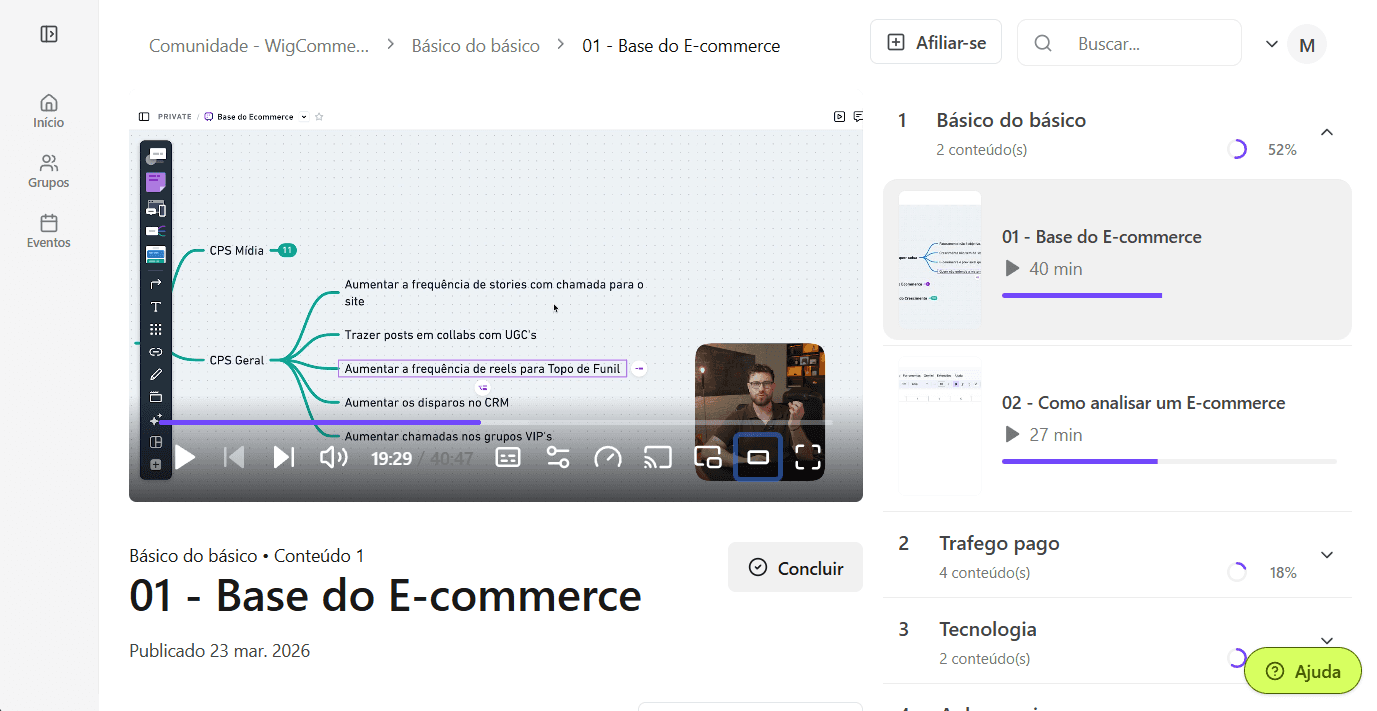Click the Trafego pago module title
This screenshot has width=1377, height=711.
(x=999, y=543)
